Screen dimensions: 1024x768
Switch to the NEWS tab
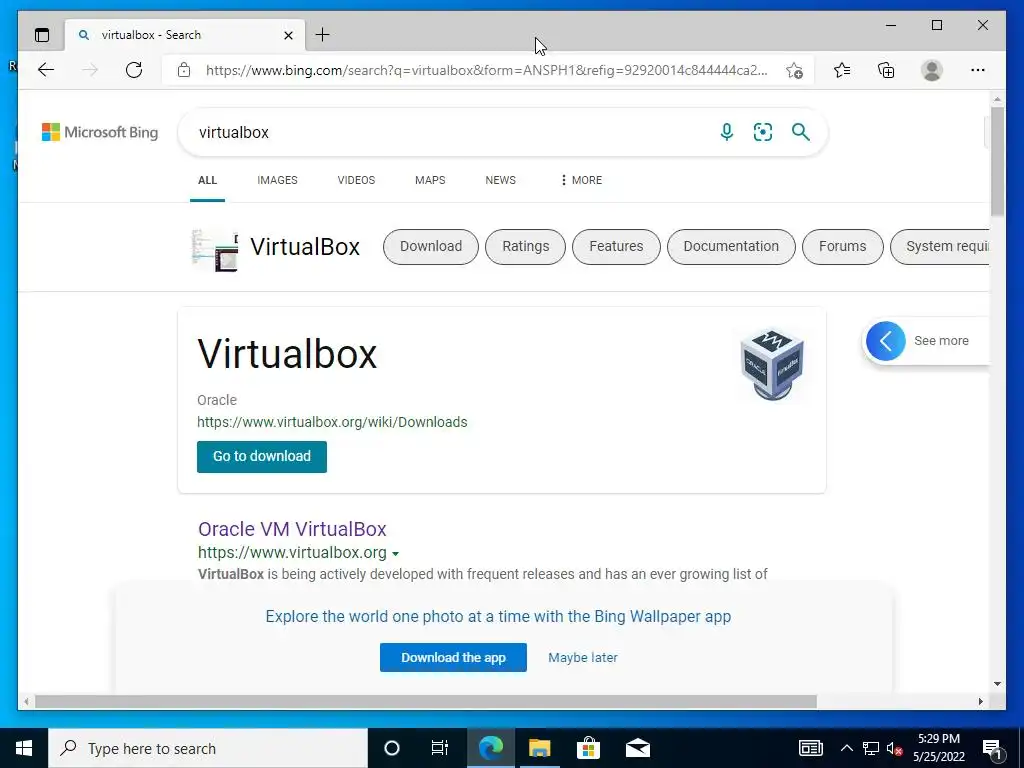coord(500,180)
